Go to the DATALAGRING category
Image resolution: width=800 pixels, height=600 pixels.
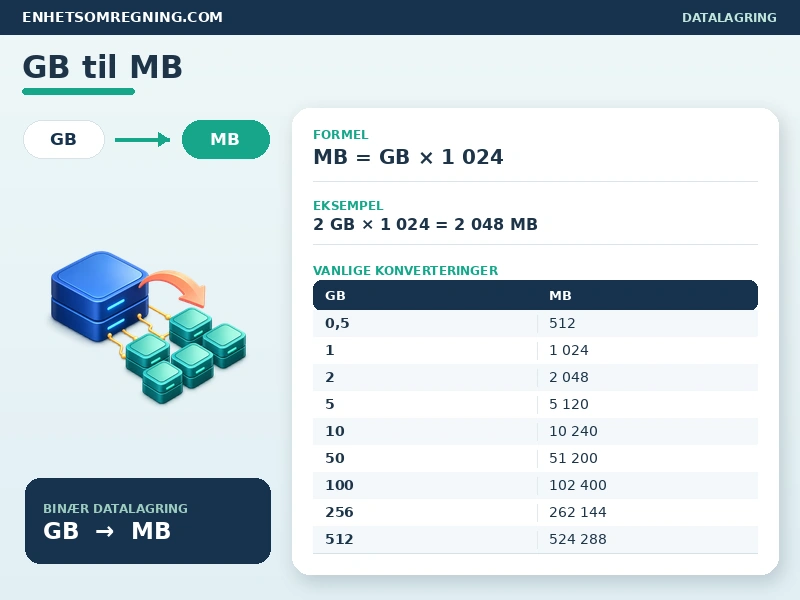pos(729,17)
